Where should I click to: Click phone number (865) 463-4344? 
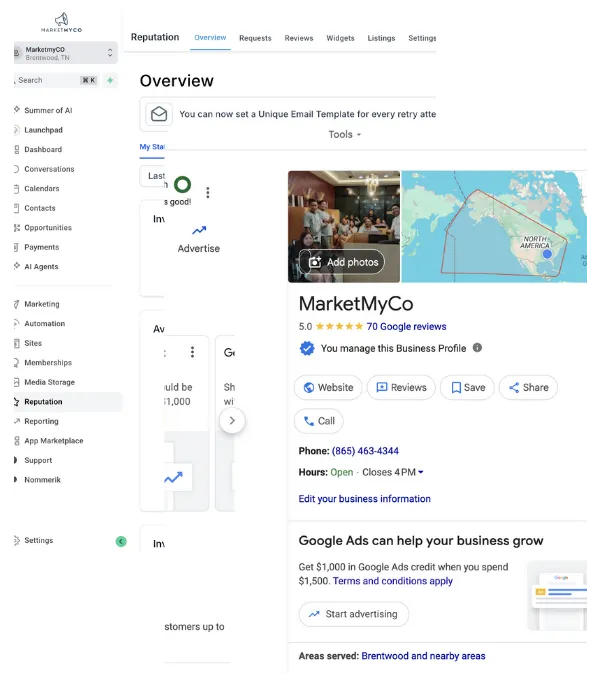pyautogui.click(x=365, y=451)
